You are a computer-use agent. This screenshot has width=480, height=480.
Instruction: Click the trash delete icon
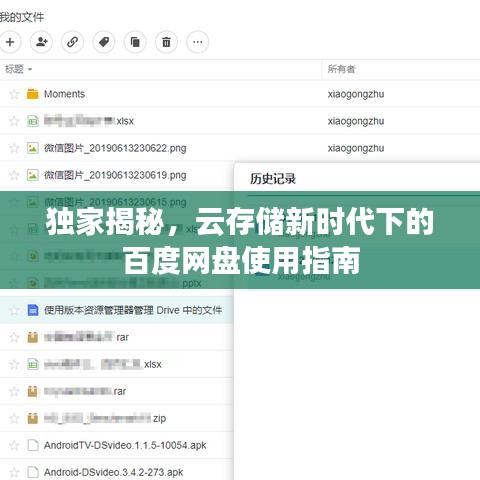coord(166,42)
